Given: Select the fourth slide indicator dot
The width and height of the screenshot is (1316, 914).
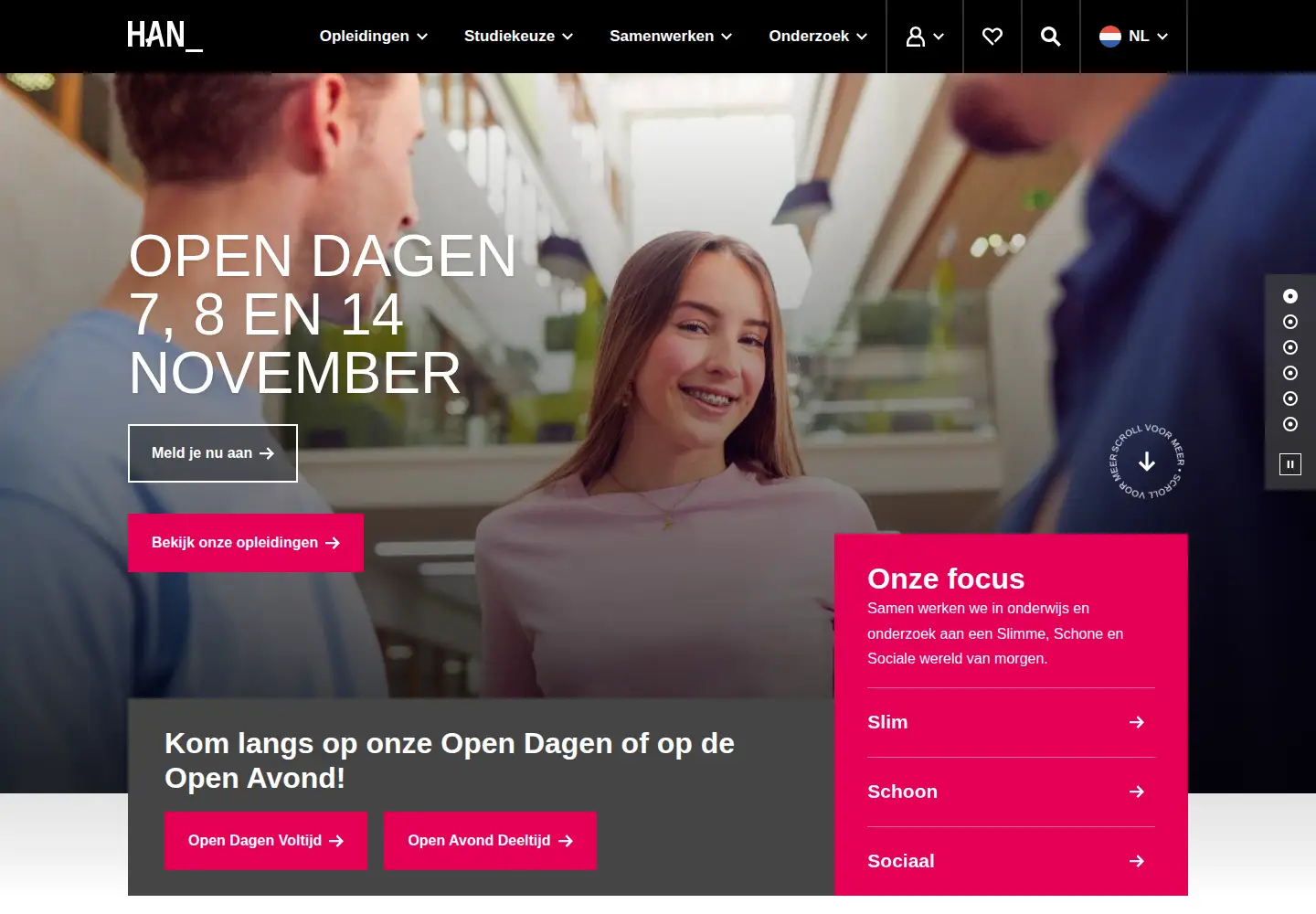Looking at the screenshot, I should pyautogui.click(x=1290, y=373).
